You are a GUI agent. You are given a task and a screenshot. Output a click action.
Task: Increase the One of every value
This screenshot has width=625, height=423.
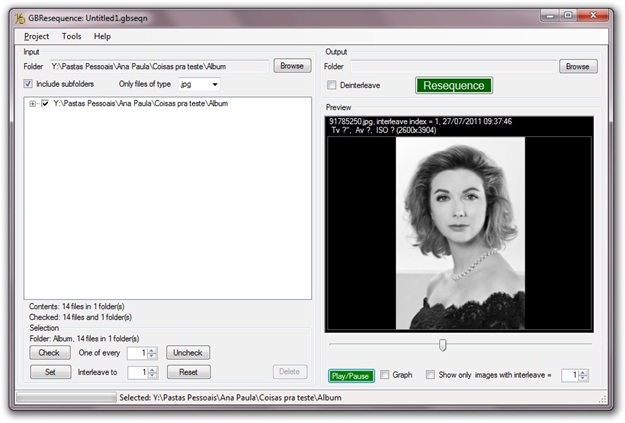pyautogui.click(x=152, y=350)
